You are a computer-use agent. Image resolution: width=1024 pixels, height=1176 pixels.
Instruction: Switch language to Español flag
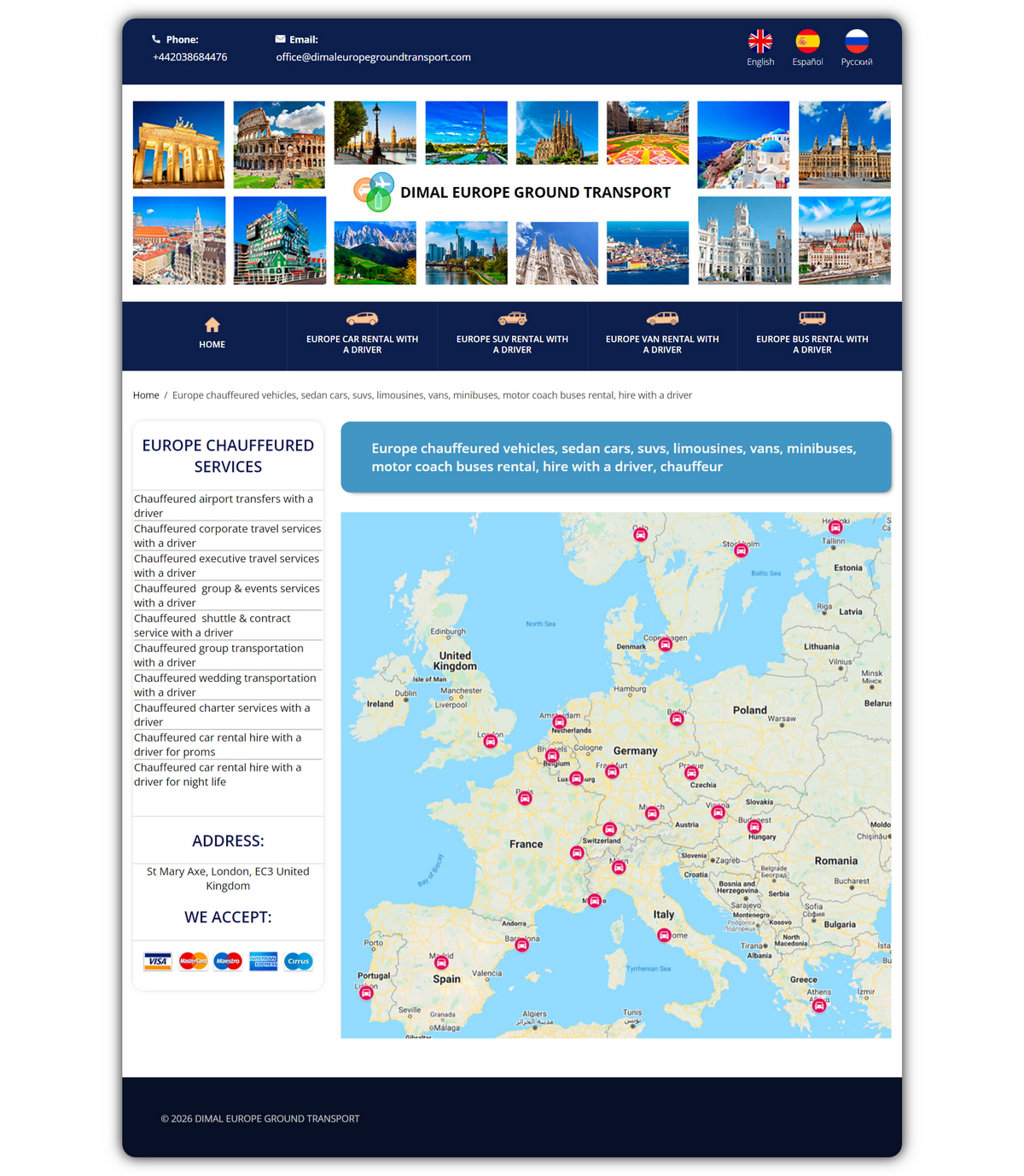[807, 41]
